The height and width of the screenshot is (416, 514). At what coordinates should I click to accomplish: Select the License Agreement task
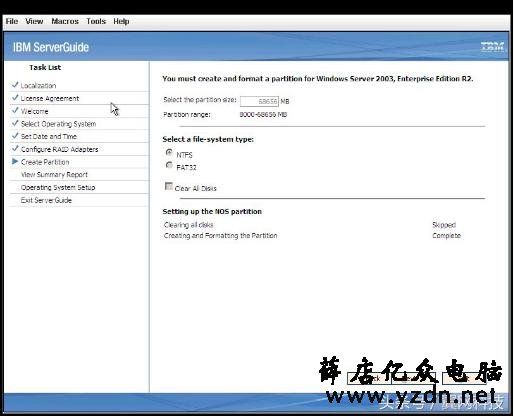pos(50,98)
